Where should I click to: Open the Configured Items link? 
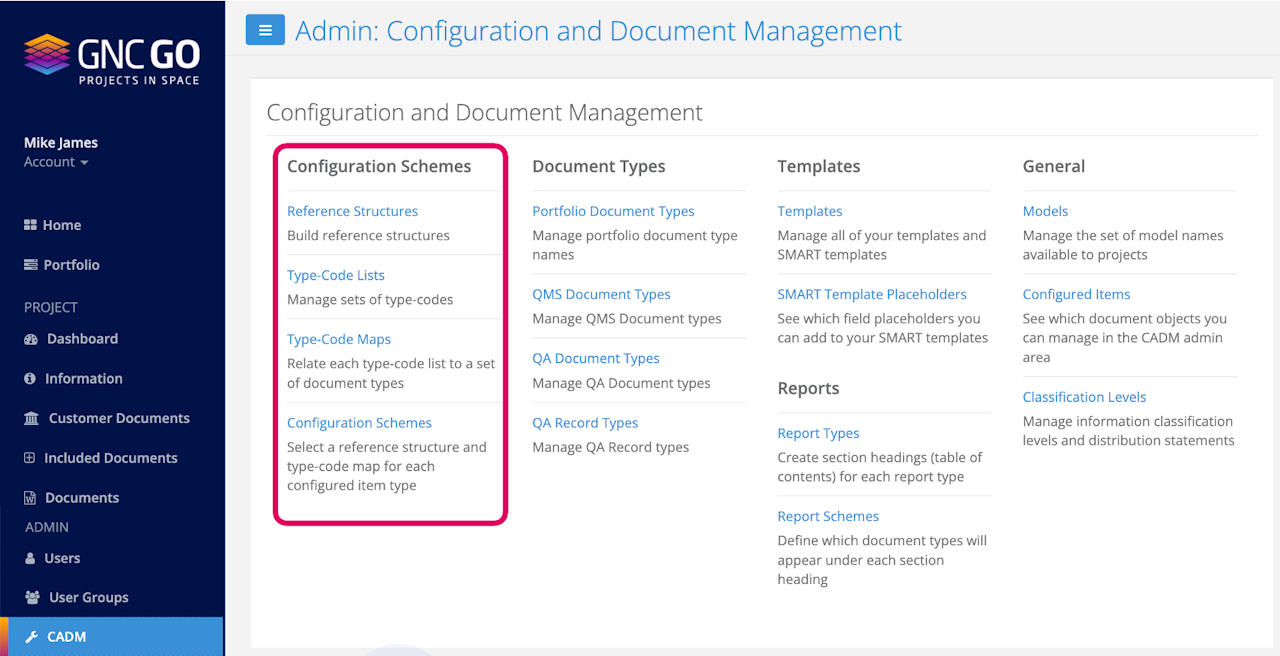[1076, 294]
